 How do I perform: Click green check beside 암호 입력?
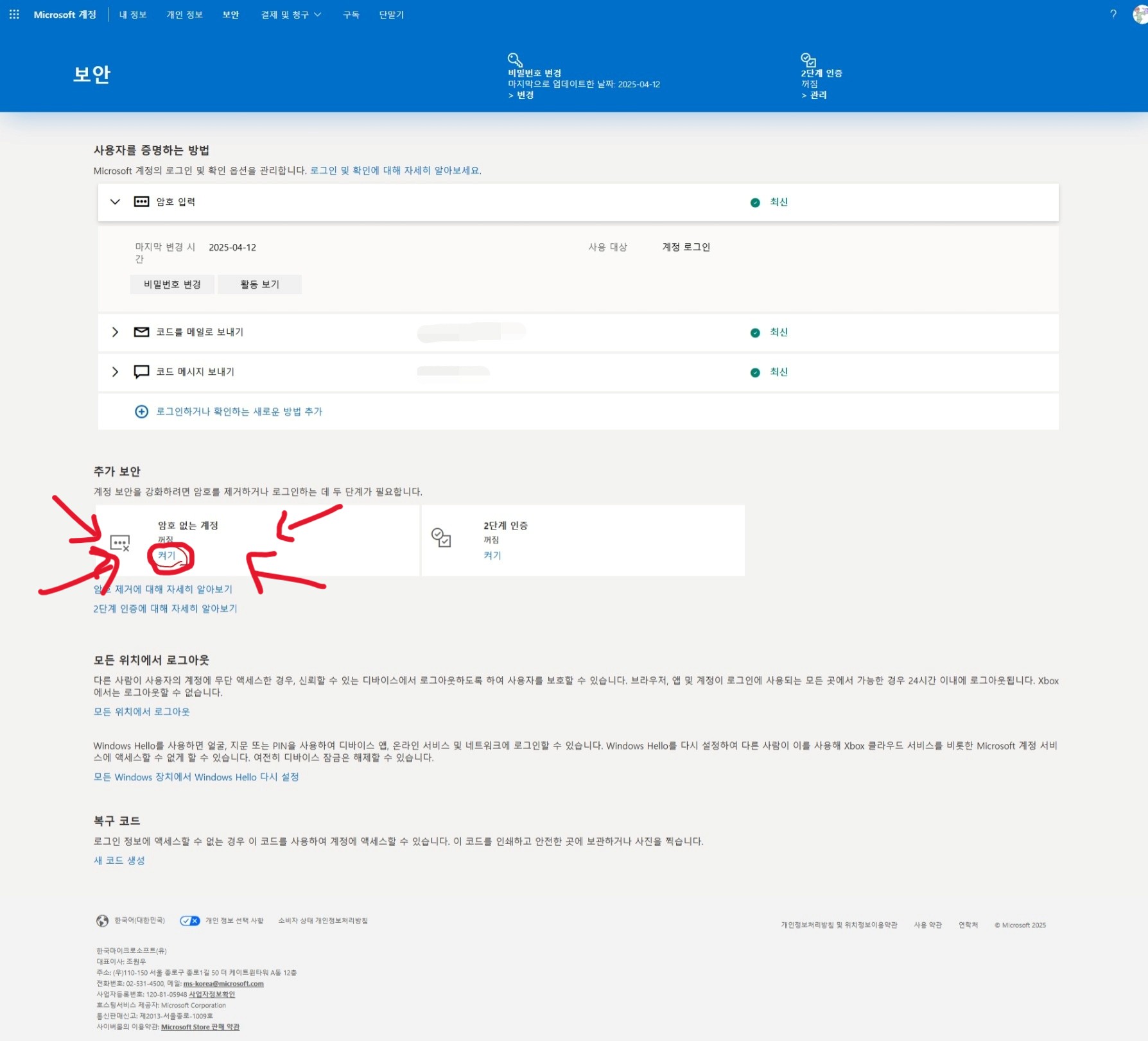pos(755,202)
